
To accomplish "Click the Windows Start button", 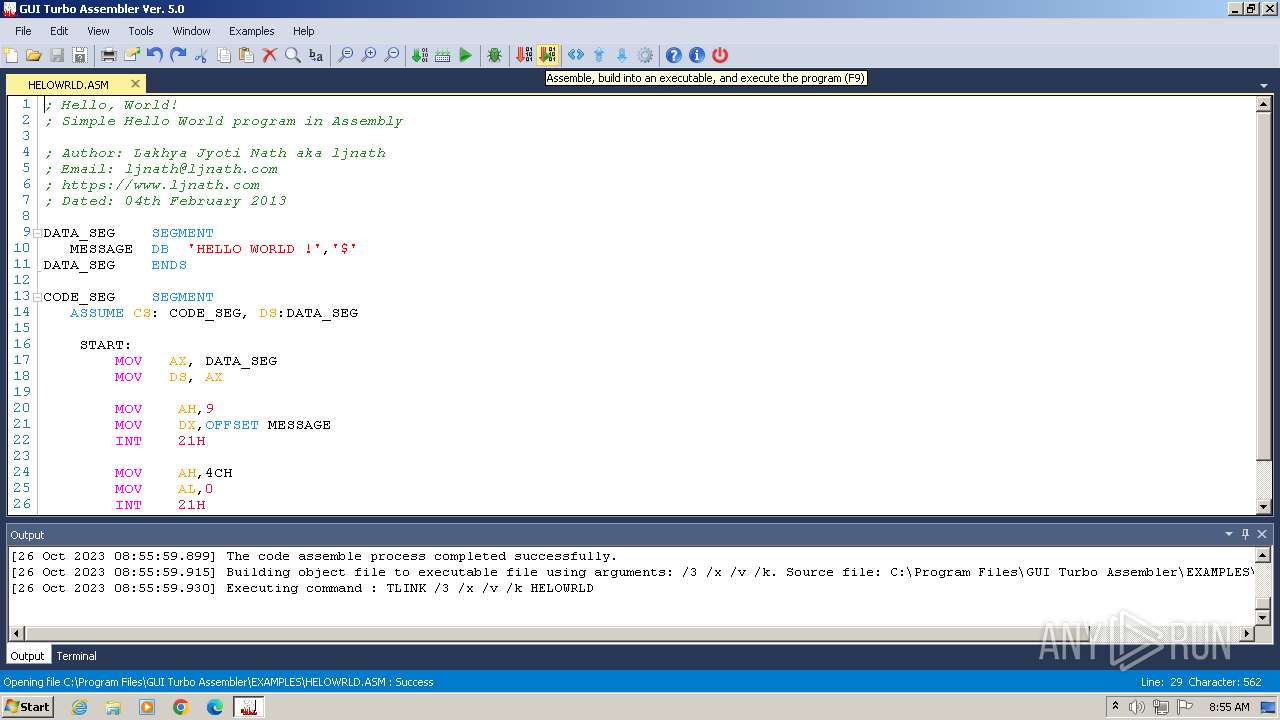I will click(27, 706).
